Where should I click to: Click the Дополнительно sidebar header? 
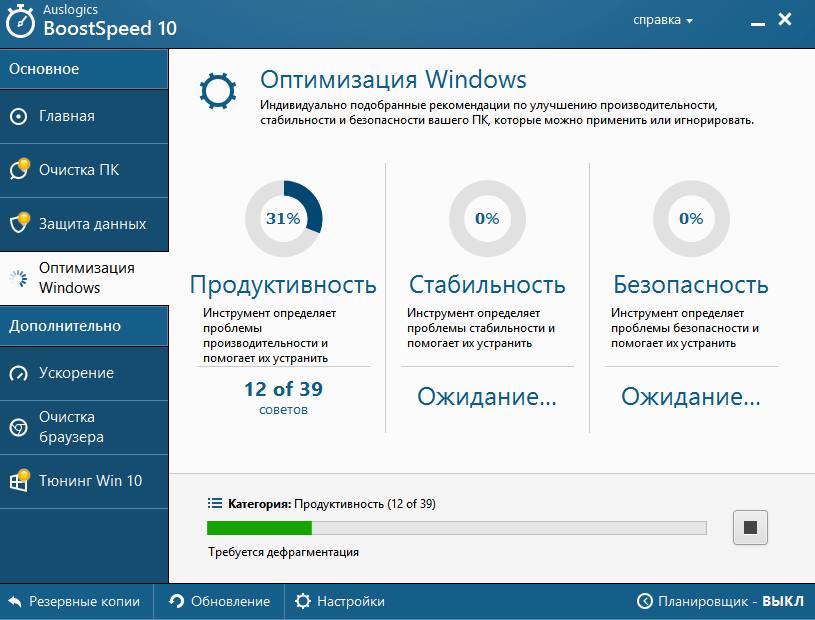[x=84, y=326]
